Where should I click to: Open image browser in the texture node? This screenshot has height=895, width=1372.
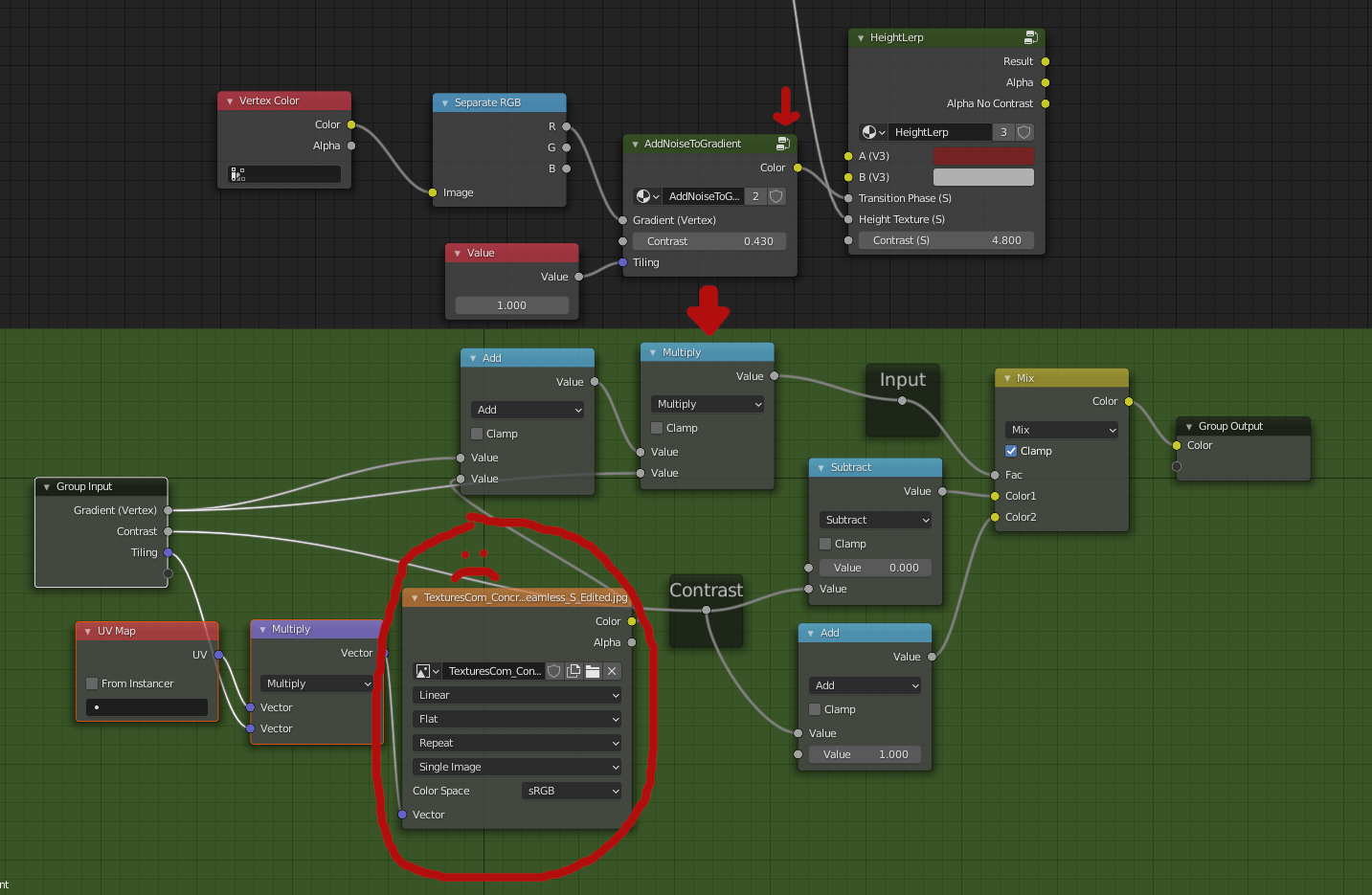(x=427, y=671)
